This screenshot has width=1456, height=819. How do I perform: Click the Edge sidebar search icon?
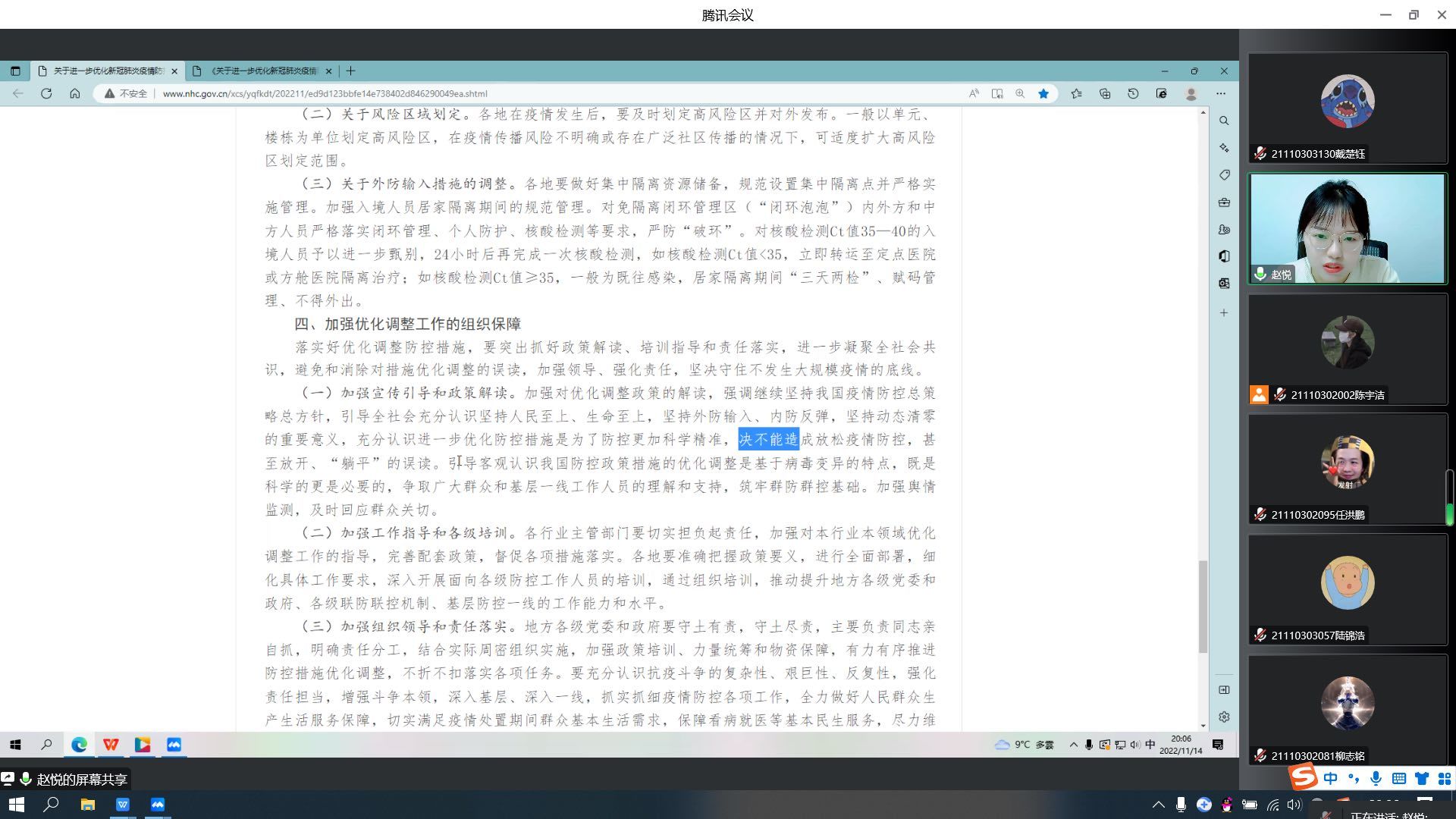pos(1224,121)
